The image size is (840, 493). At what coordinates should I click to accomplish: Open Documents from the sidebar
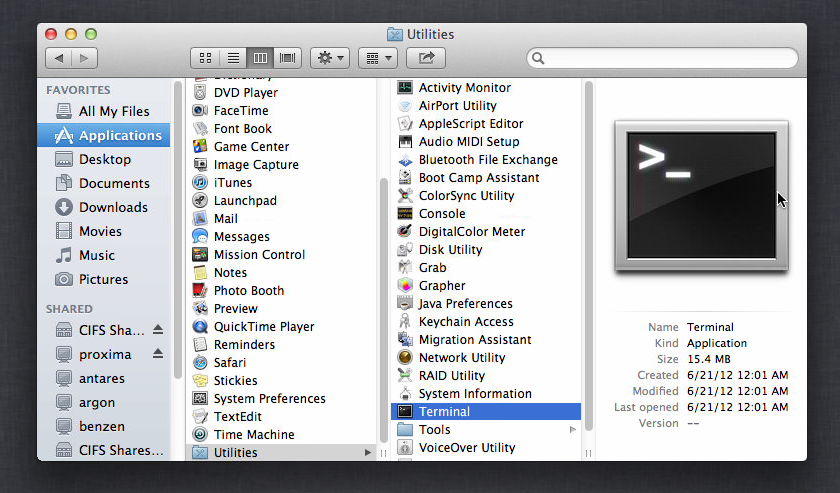pos(103,183)
